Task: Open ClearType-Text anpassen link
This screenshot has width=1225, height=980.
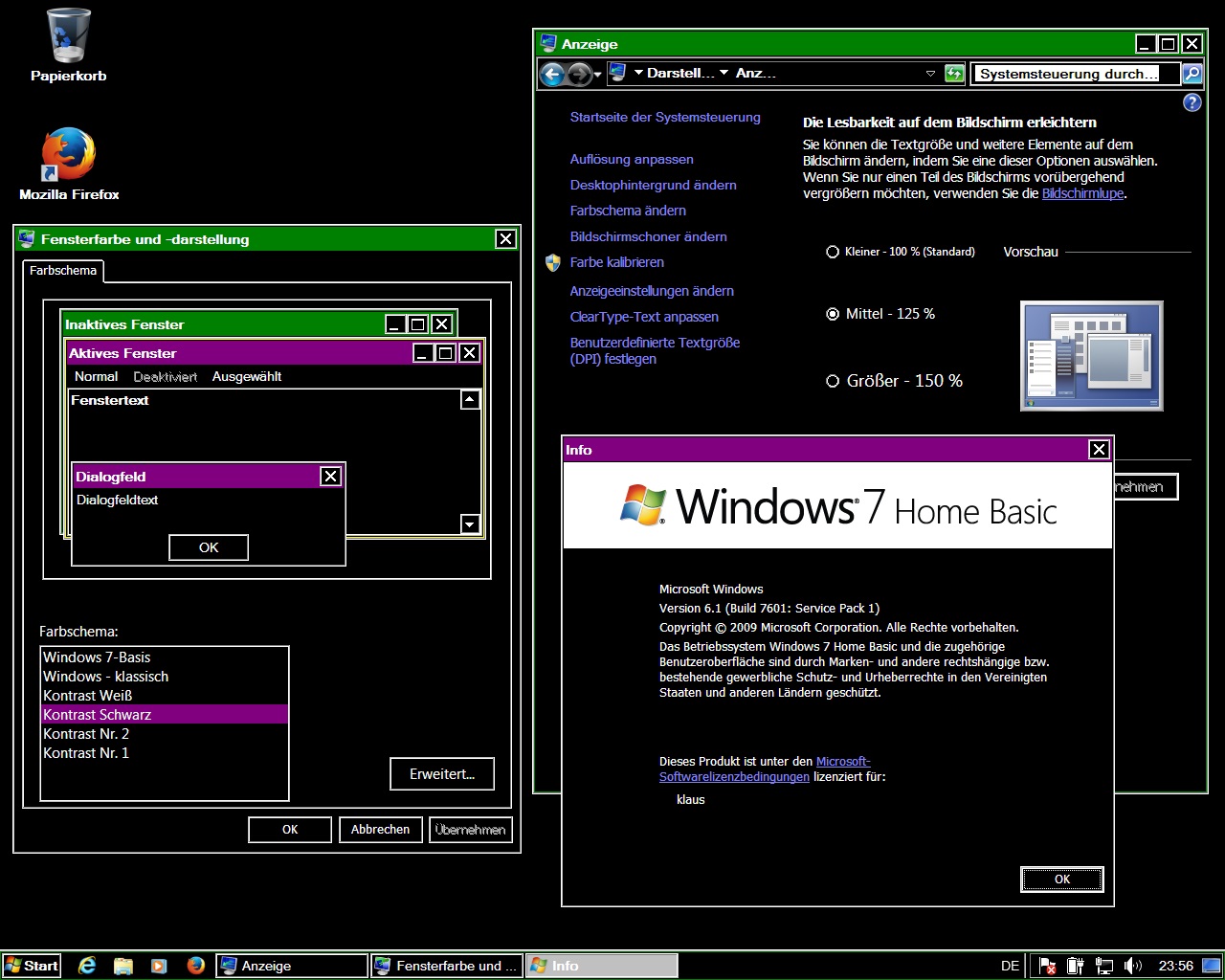Action: pos(644,317)
